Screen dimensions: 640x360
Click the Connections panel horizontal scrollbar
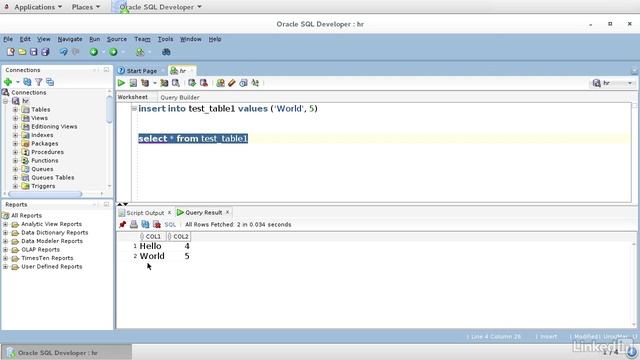pos(45,194)
